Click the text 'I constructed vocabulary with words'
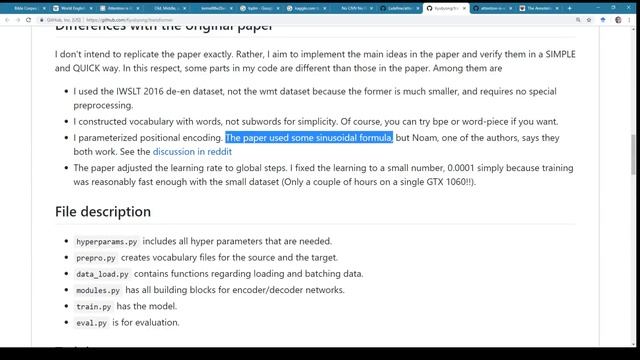The height and width of the screenshot is (360, 640). (x=147, y=121)
